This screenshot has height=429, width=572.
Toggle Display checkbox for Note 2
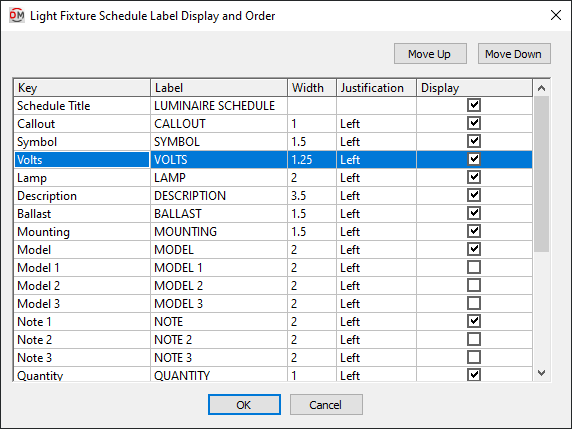pyautogui.click(x=474, y=339)
